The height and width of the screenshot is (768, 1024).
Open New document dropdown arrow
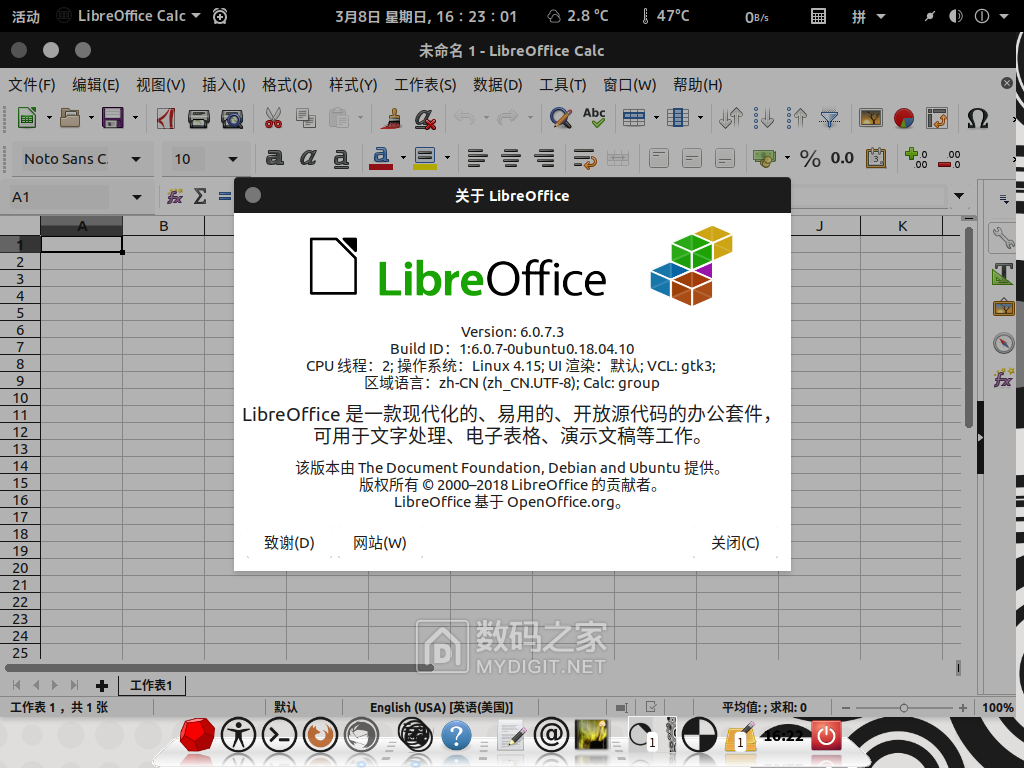49,118
